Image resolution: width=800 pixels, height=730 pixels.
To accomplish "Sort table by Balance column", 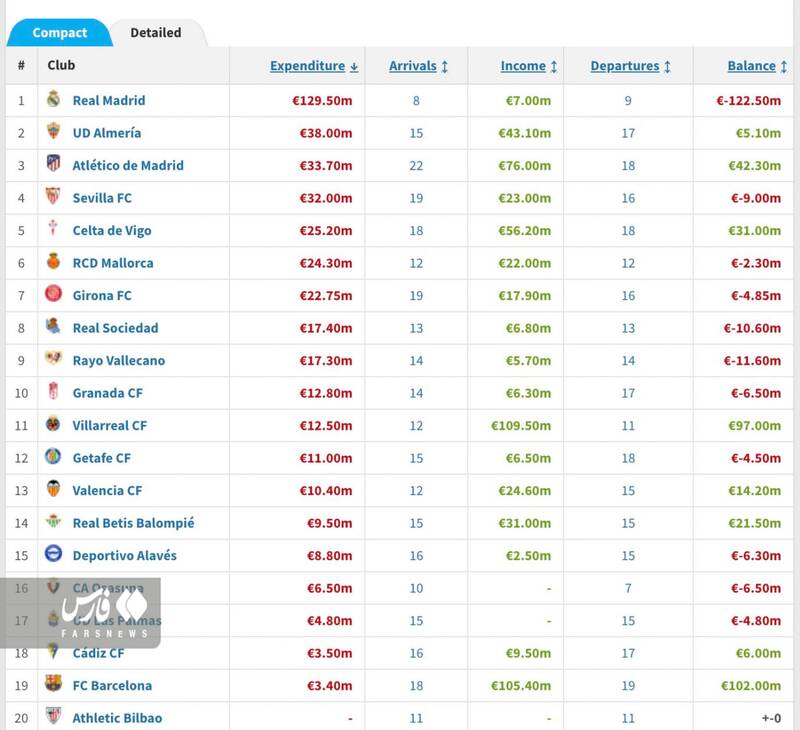I will (x=756, y=66).
